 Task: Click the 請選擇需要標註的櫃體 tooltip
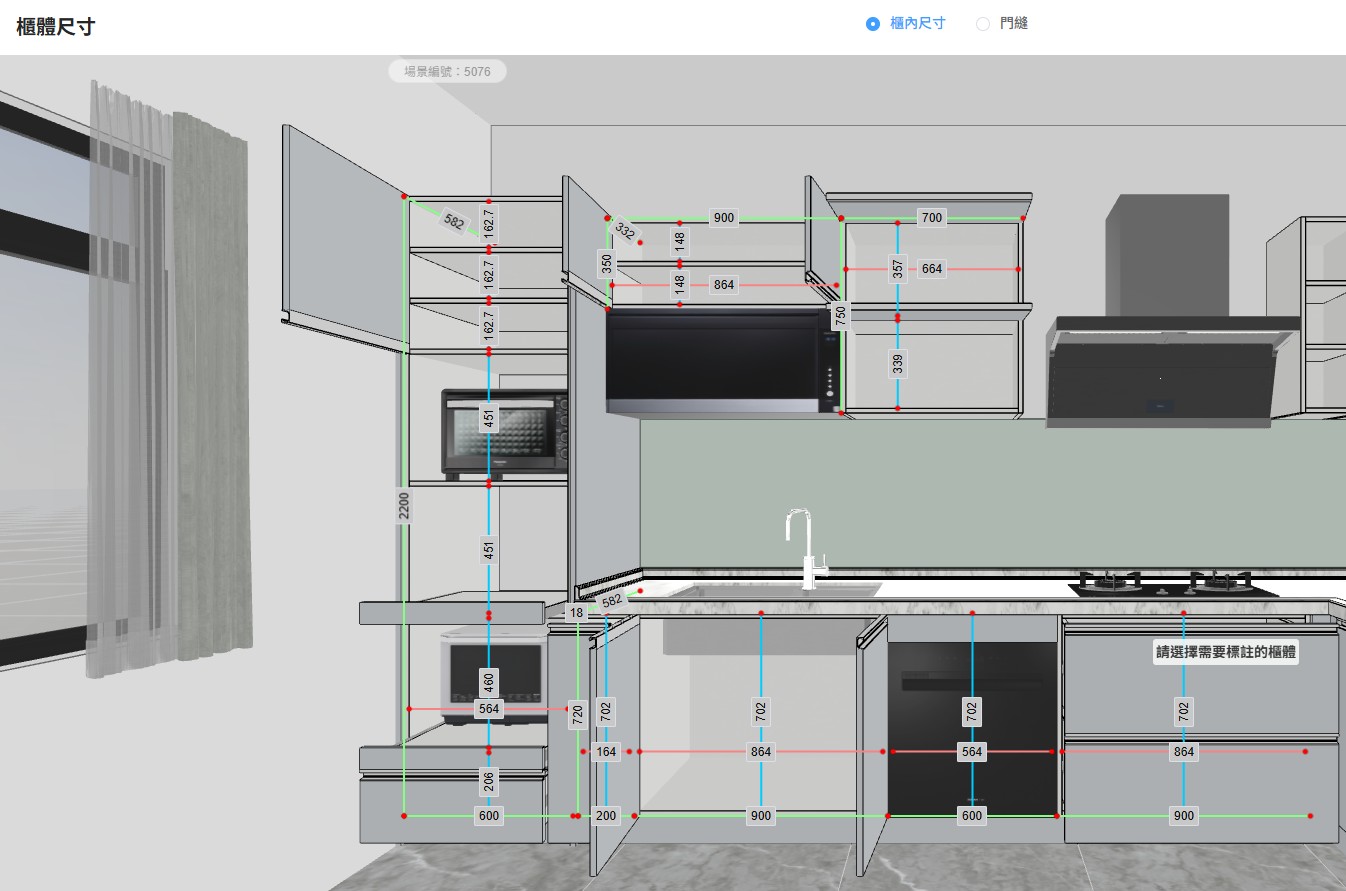[x=1226, y=652]
